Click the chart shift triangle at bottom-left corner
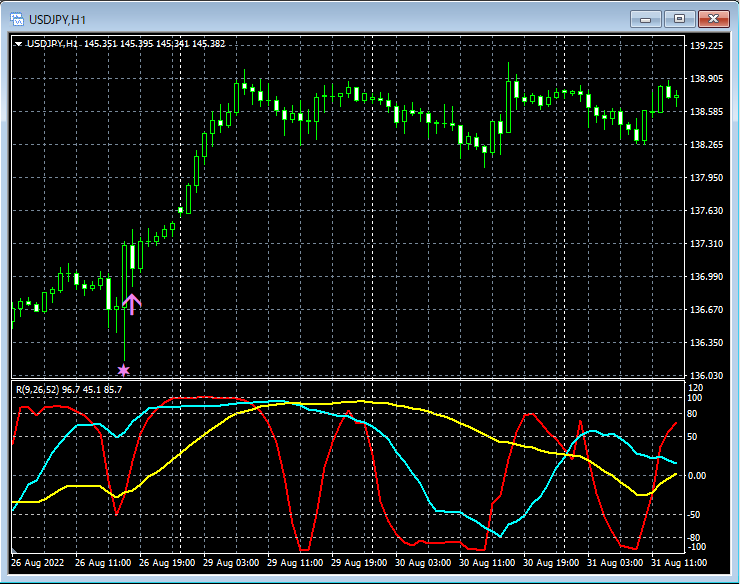Viewport: 741px width, 584px height. point(15,551)
